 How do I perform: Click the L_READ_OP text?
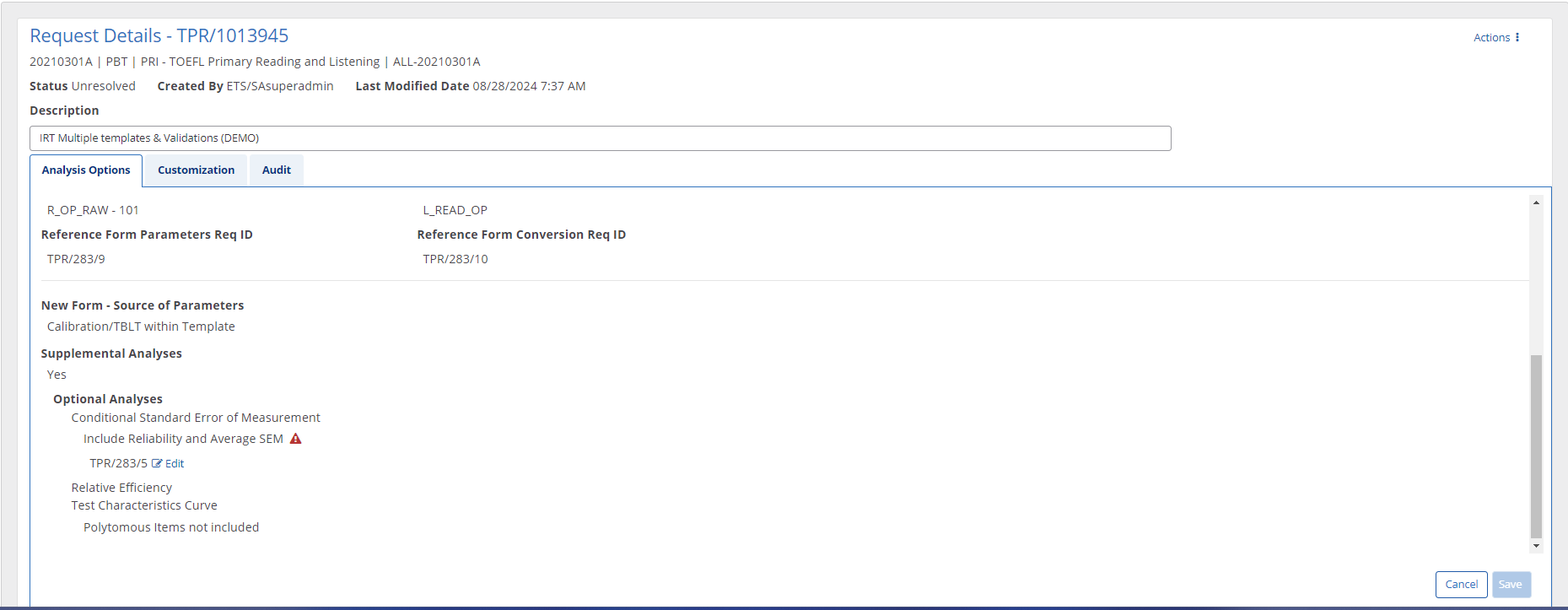tap(455, 210)
